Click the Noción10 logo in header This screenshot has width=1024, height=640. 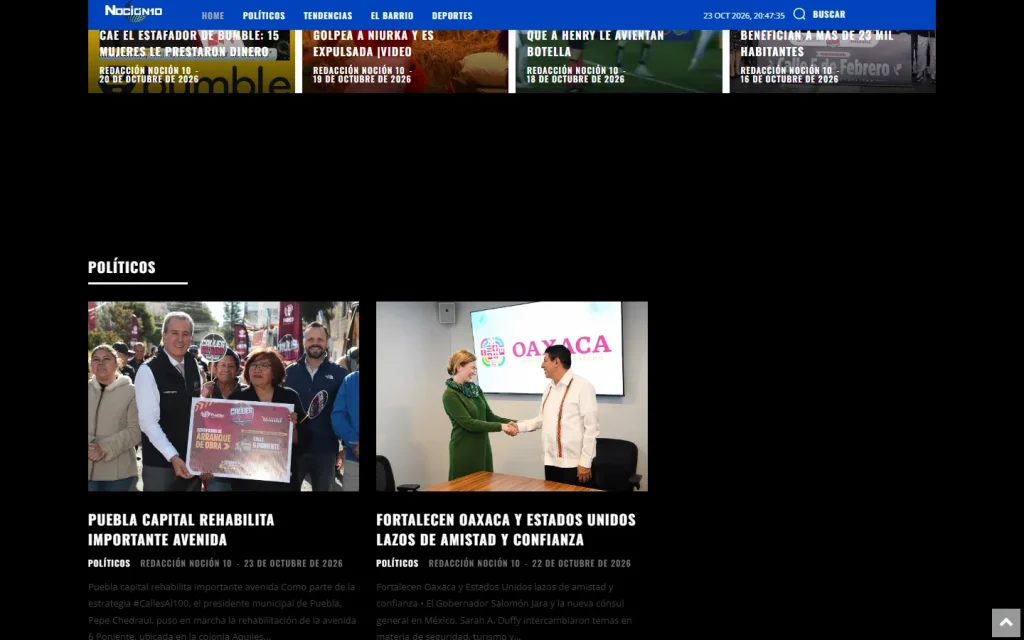(x=133, y=13)
